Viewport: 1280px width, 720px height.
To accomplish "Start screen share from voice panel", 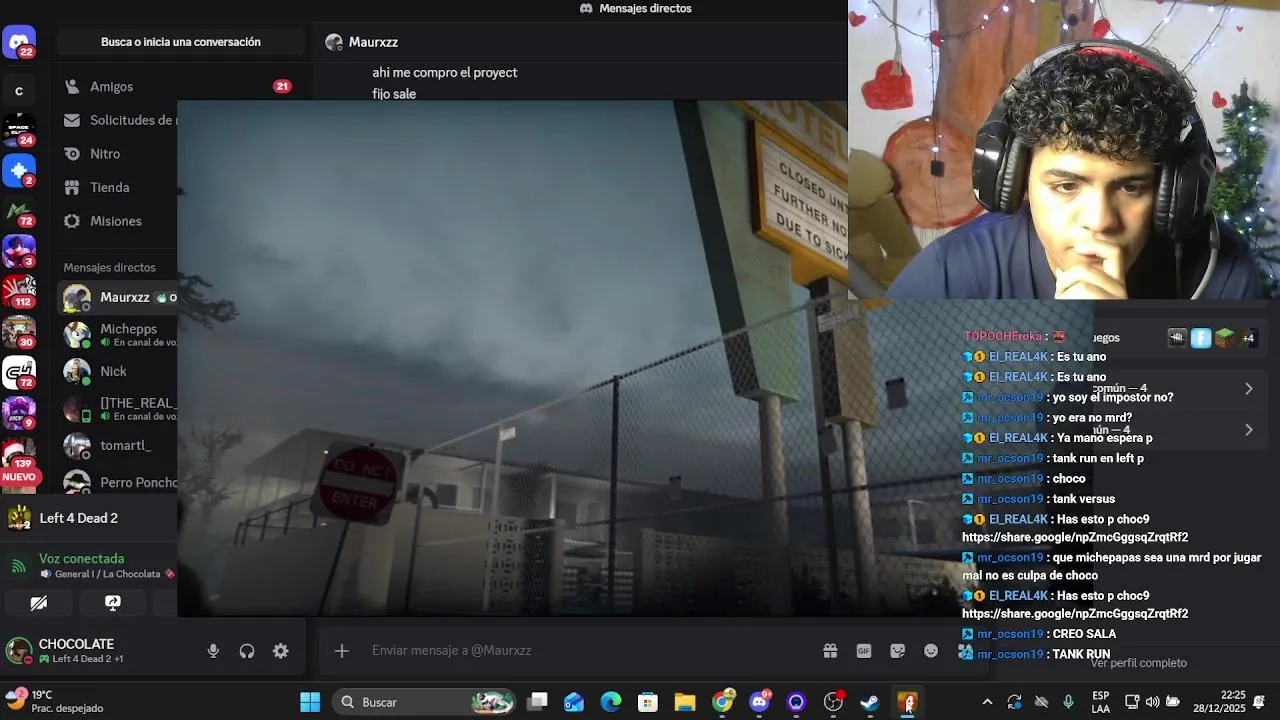I will pyautogui.click(x=113, y=603).
